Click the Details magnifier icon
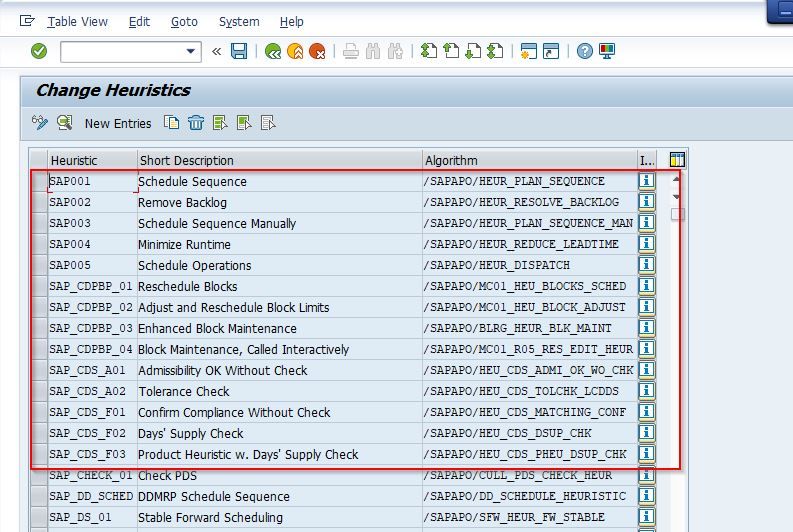This screenshot has width=793, height=532. coord(65,123)
